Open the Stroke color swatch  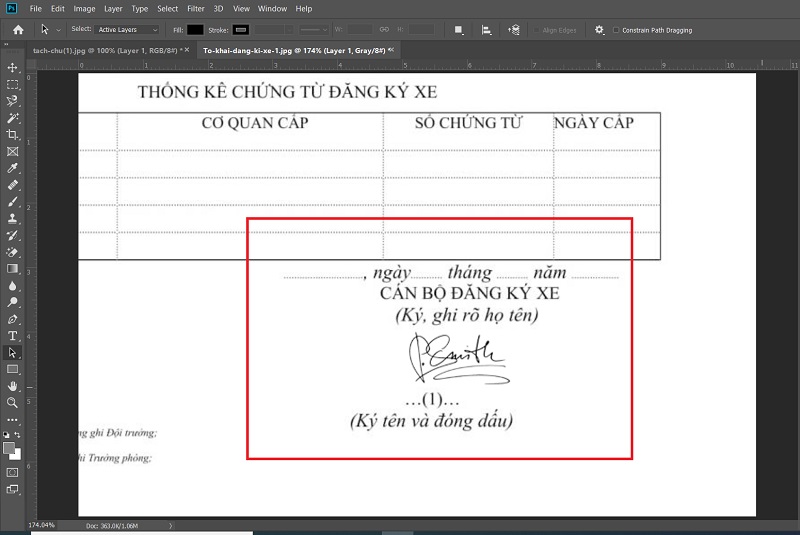(x=241, y=30)
